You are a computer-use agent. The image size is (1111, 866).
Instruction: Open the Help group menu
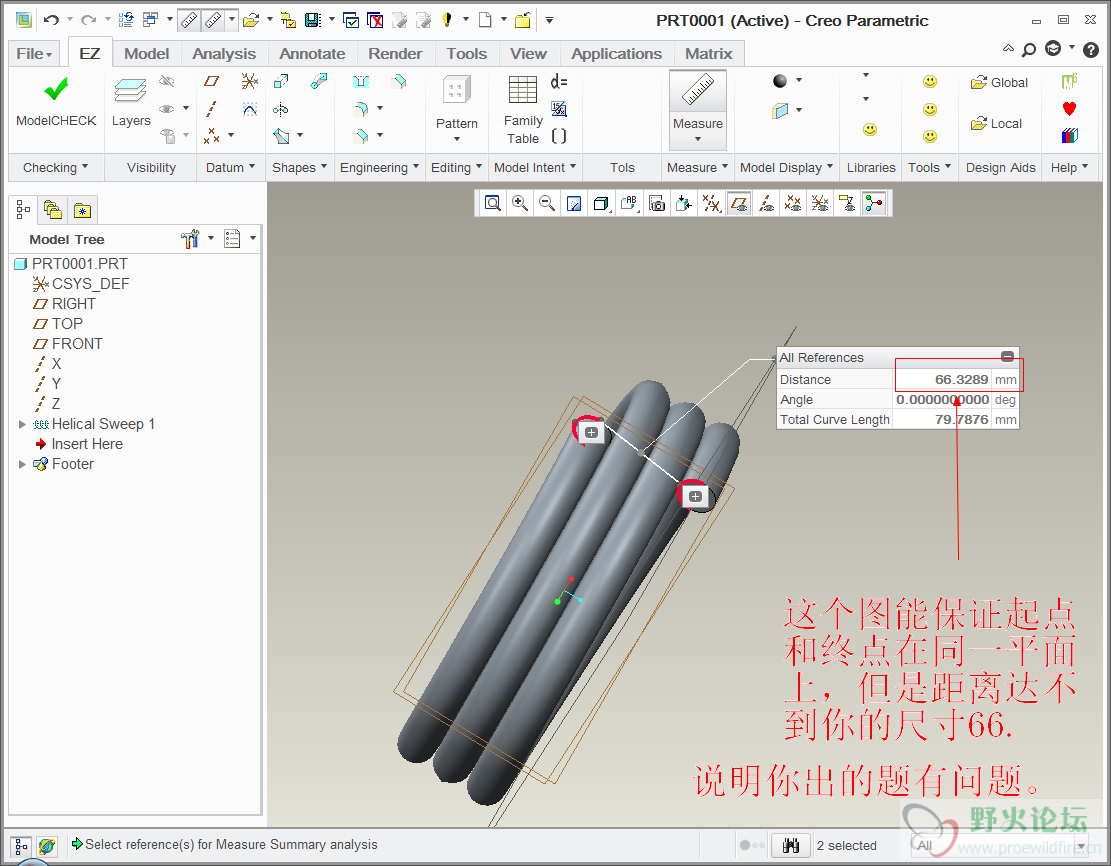[1069, 167]
